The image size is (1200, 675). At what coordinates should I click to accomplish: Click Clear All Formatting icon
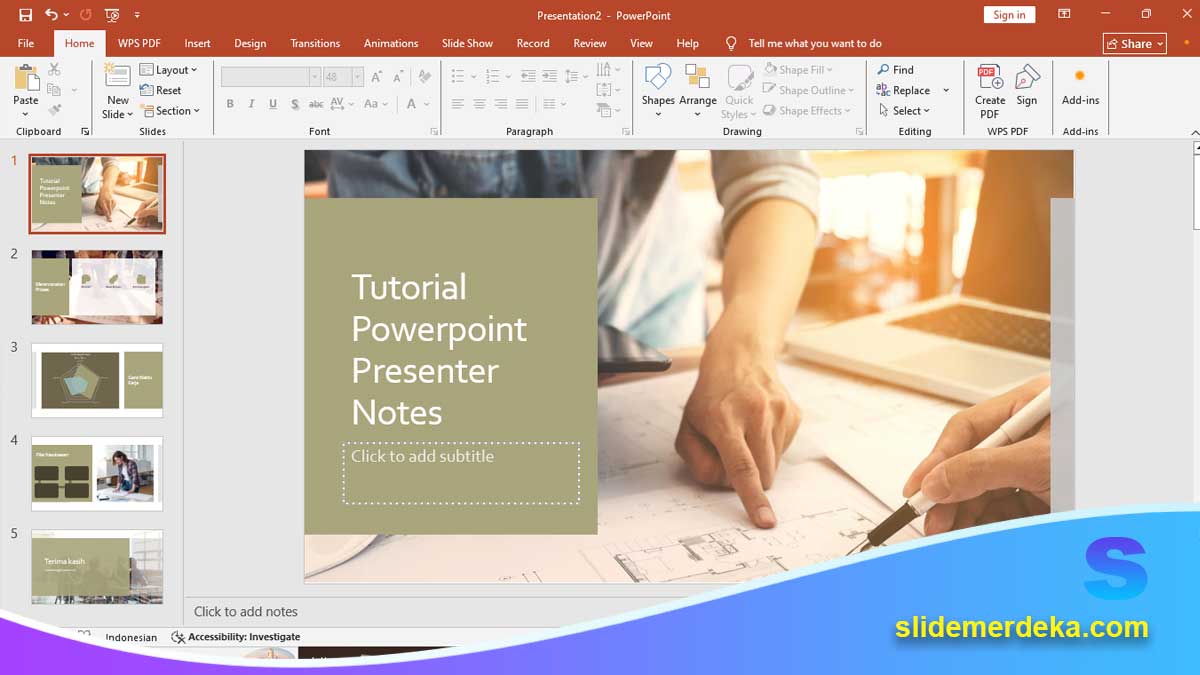[x=424, y=76]
